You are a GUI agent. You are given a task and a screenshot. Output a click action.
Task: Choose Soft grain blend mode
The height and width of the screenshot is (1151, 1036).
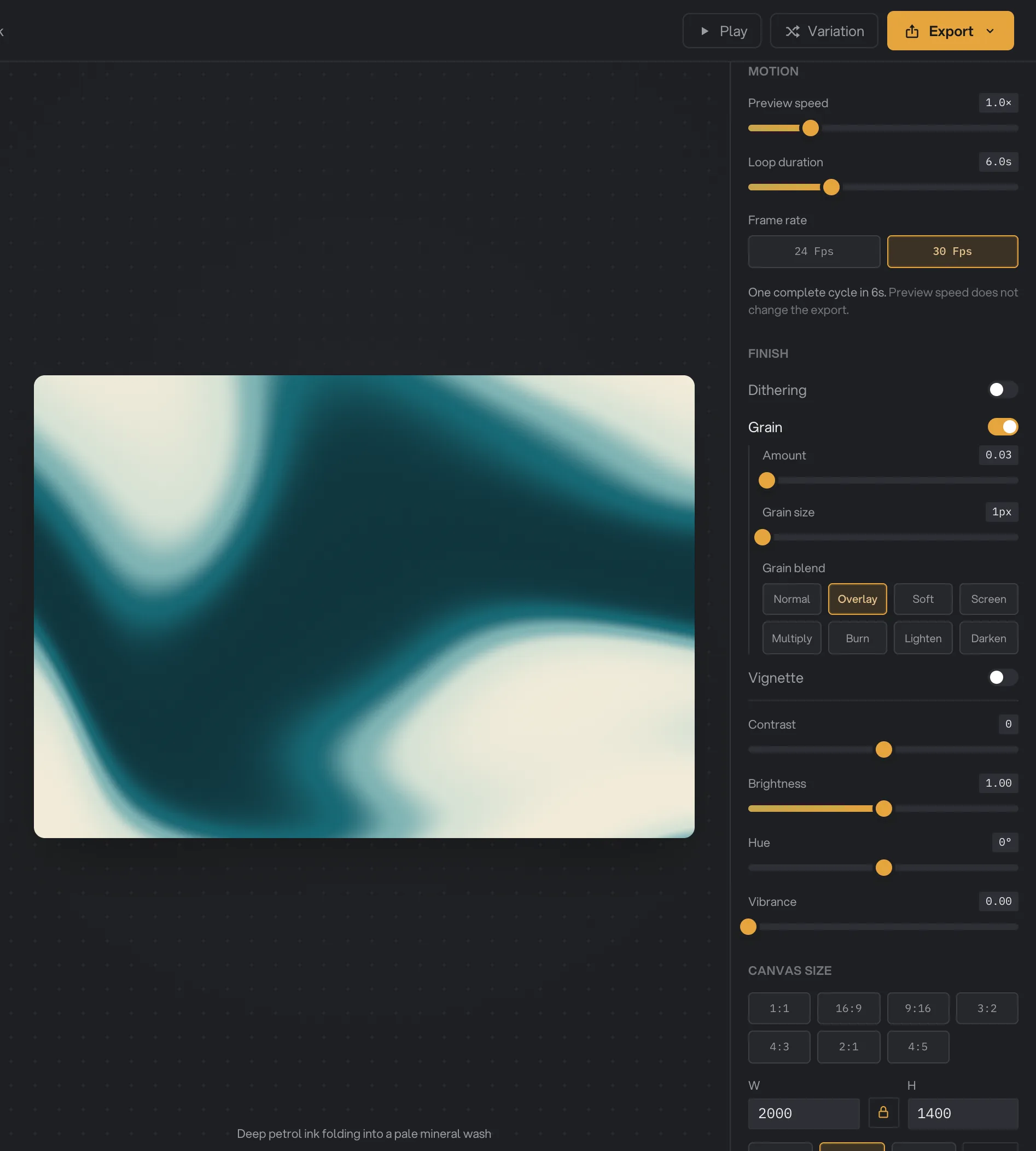coord(923,599)
